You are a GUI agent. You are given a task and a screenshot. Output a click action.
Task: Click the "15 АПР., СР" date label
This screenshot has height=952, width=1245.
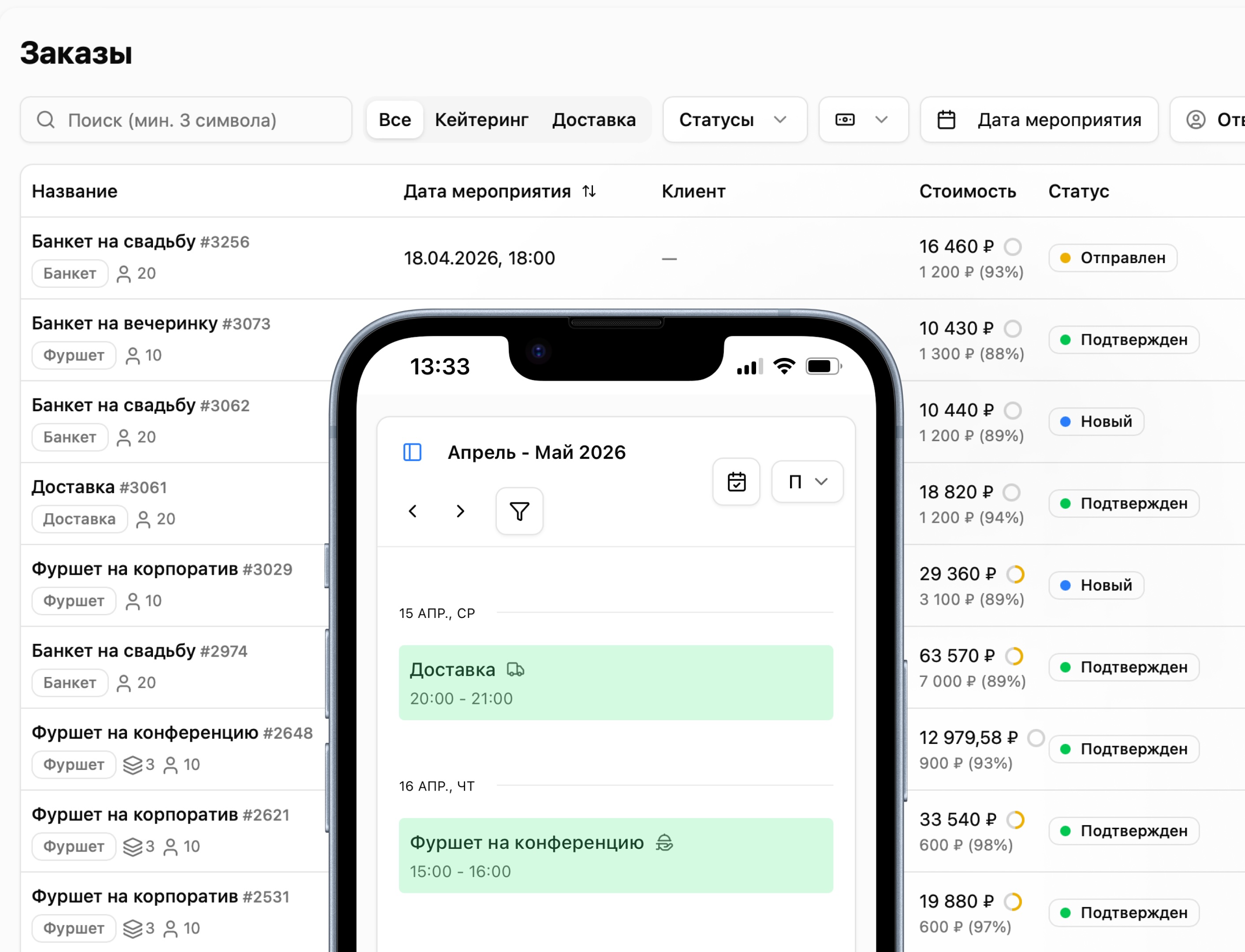pos(436,613)
